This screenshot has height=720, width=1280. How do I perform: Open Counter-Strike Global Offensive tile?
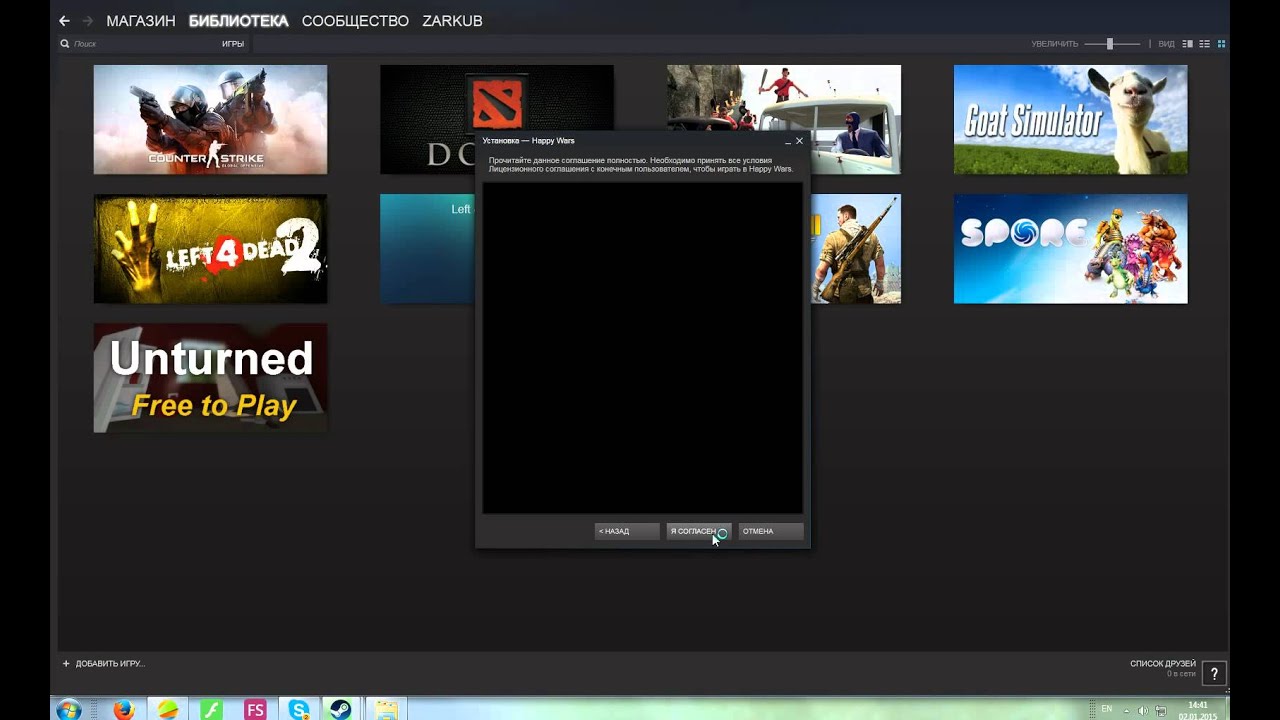tap(210, 120)
